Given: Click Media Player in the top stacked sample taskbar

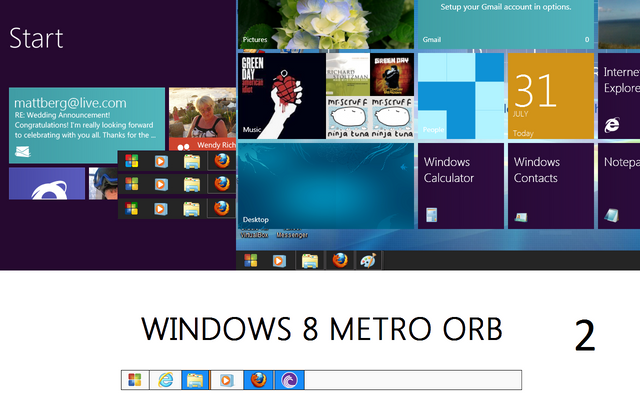Looking at the screenshot, I should [x=161, y=161].
